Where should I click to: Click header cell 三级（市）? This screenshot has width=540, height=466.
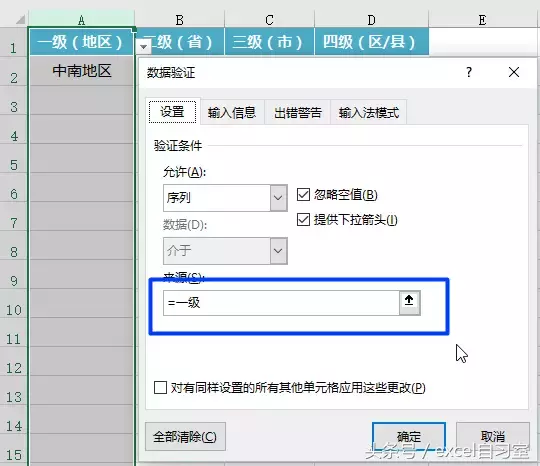pyautogui.click(x=269, y=42)
